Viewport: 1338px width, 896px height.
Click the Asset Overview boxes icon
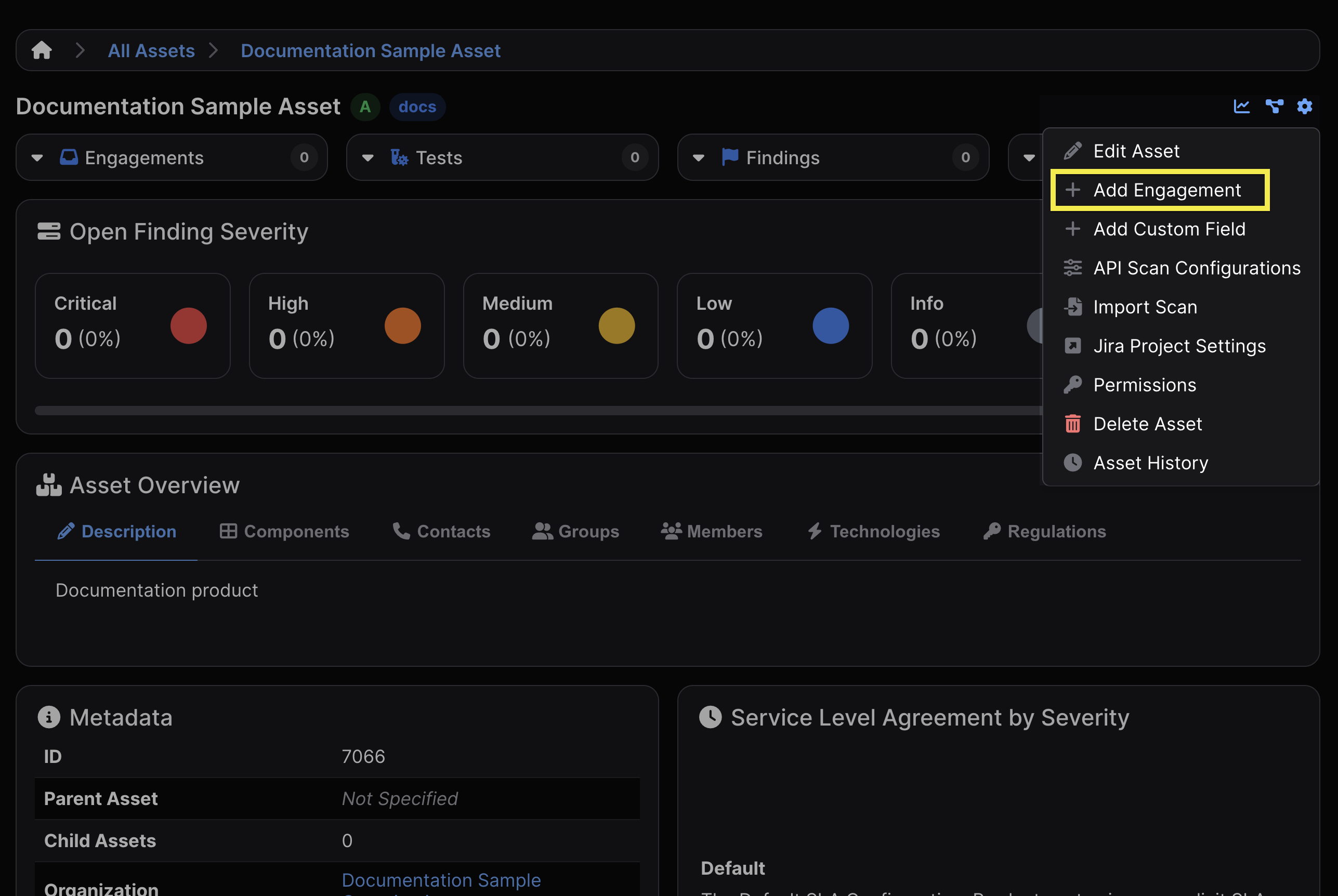click(48, 485)
